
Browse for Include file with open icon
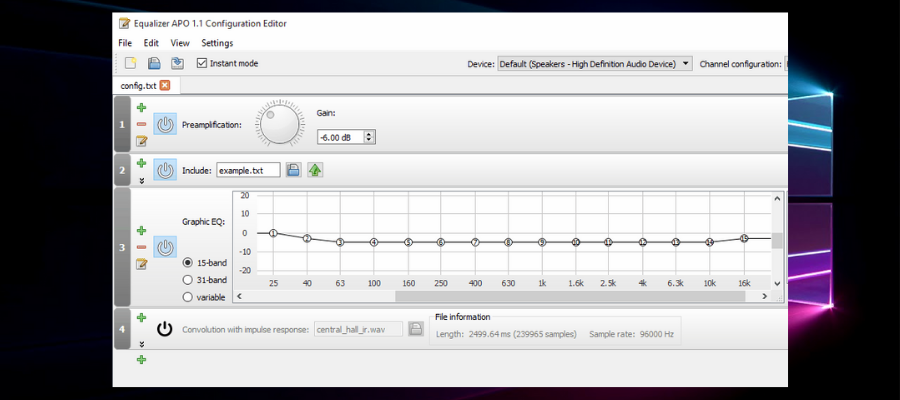(x=293, y=170)
